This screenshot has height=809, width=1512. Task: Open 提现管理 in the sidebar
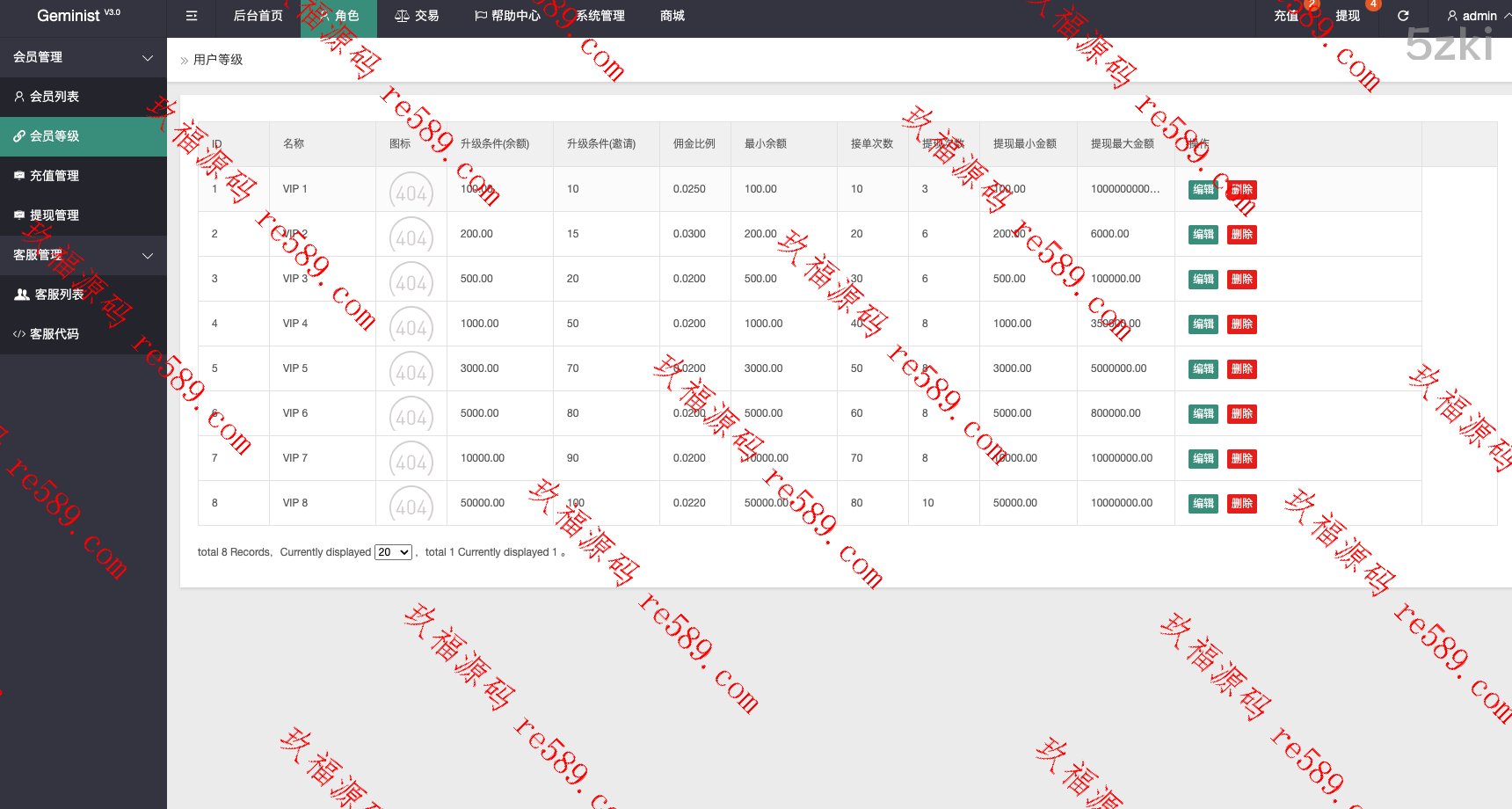click(55, 215)
